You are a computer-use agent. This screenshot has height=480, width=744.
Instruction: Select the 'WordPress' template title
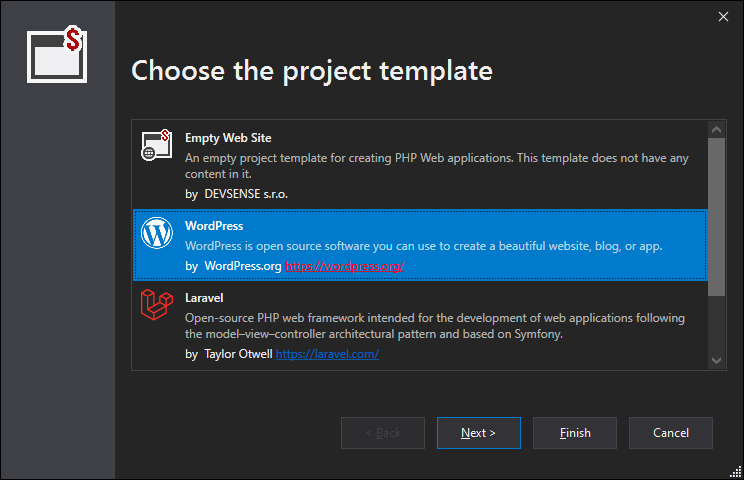coord(214,226)
